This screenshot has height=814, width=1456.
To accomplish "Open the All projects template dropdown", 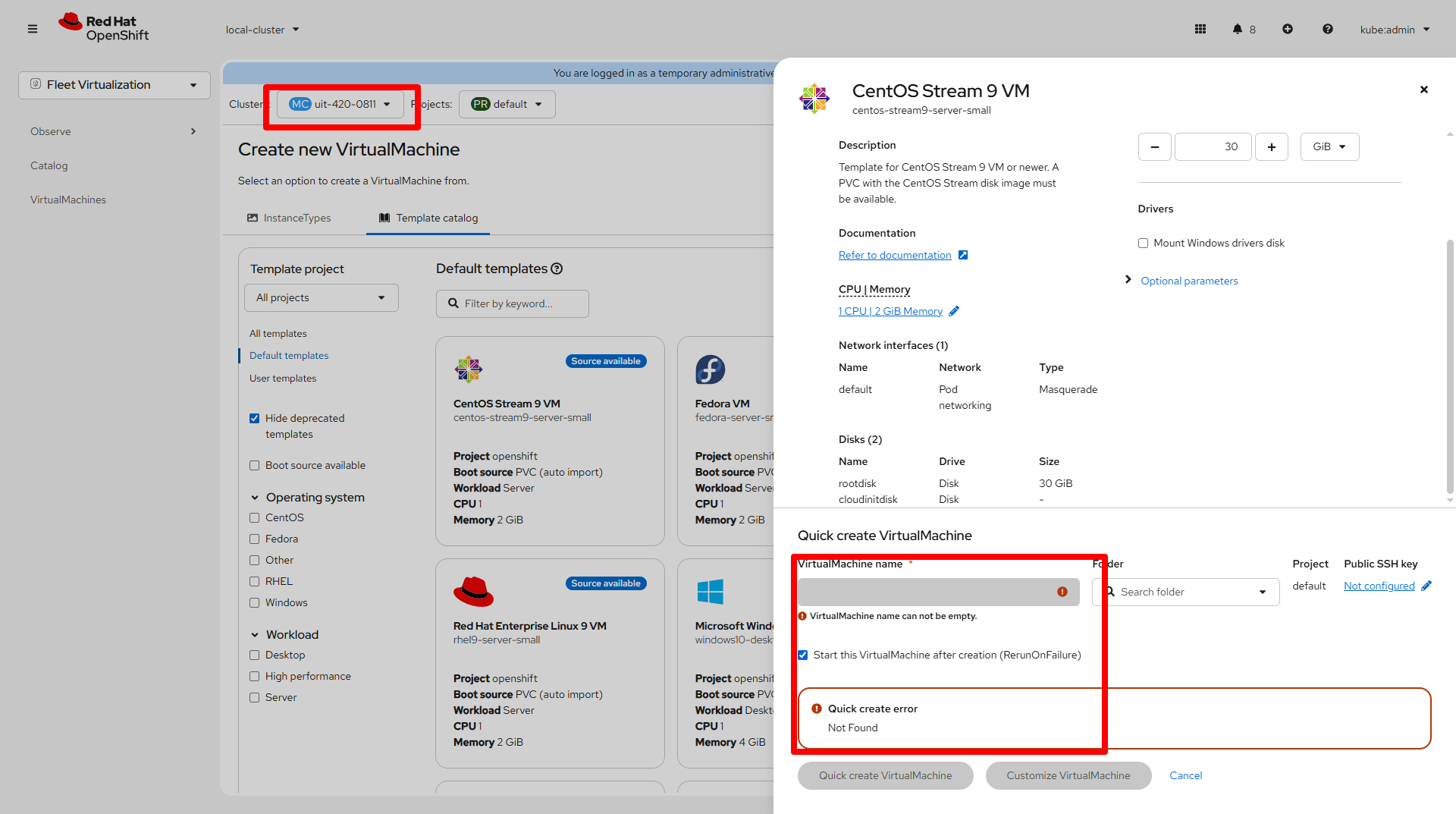I will click(x=322, y=297).
